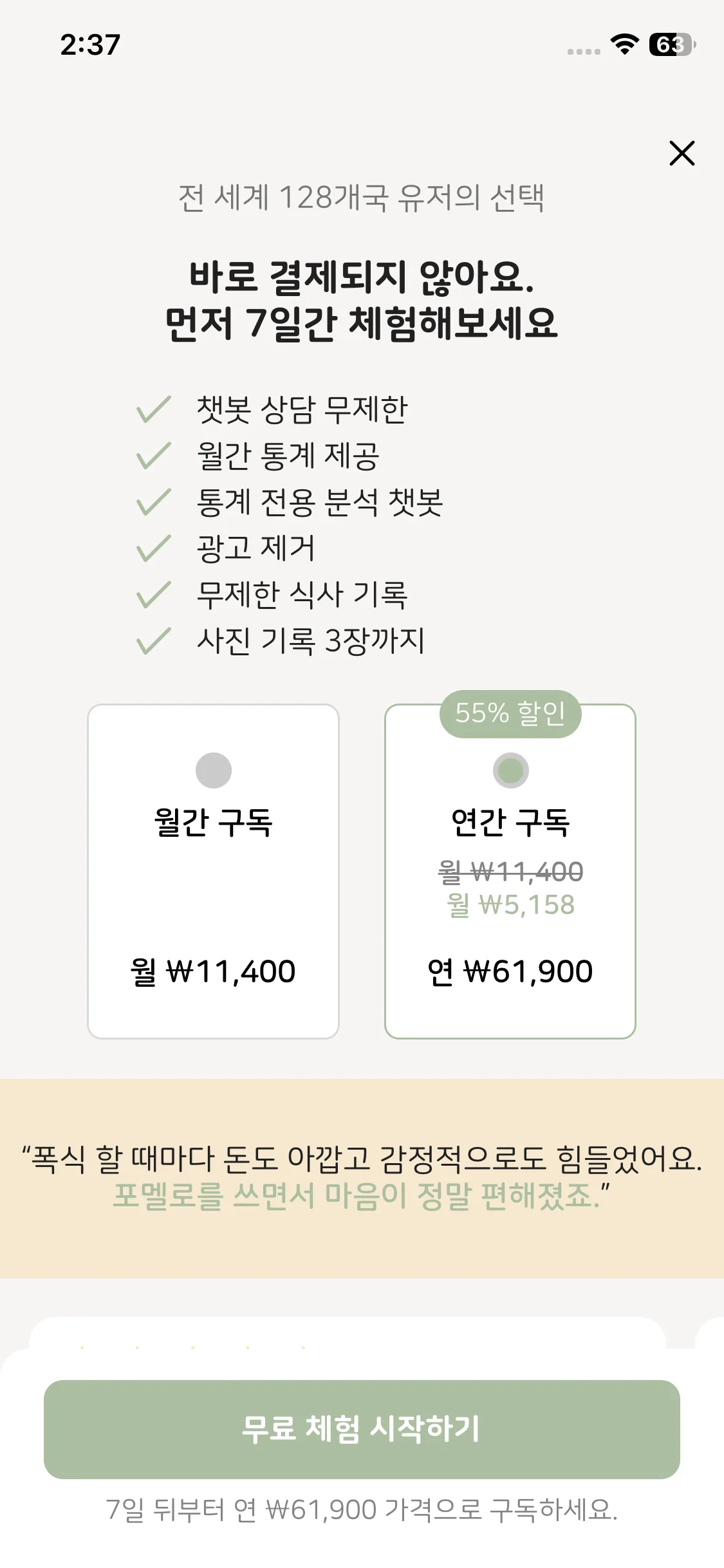Tap the 무료 체험 시작하기 button
724x1568 pixels.
pos(362,1429)
